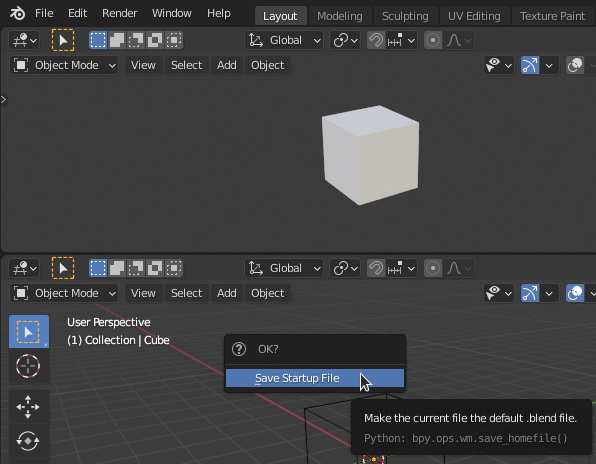This screenshot has width=596, height=464.
Task: Expand the collapsed toolbar arrow at the left edge
Action: pos(3,100)
